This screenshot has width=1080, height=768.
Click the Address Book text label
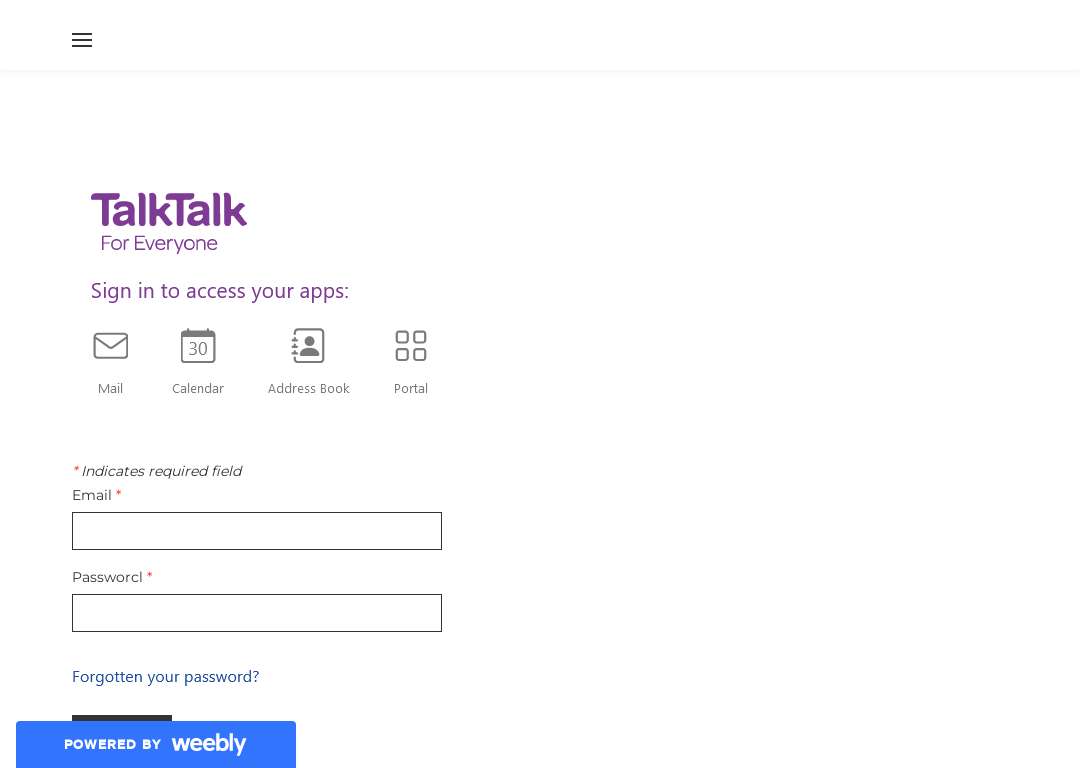click(309, 388)
